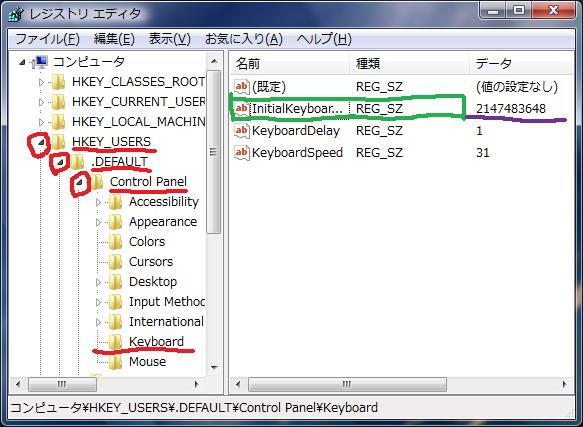Click the Control Panel folder icon
Image resolution: width=583 pixels, height=427 pixels.
[96, 182]
